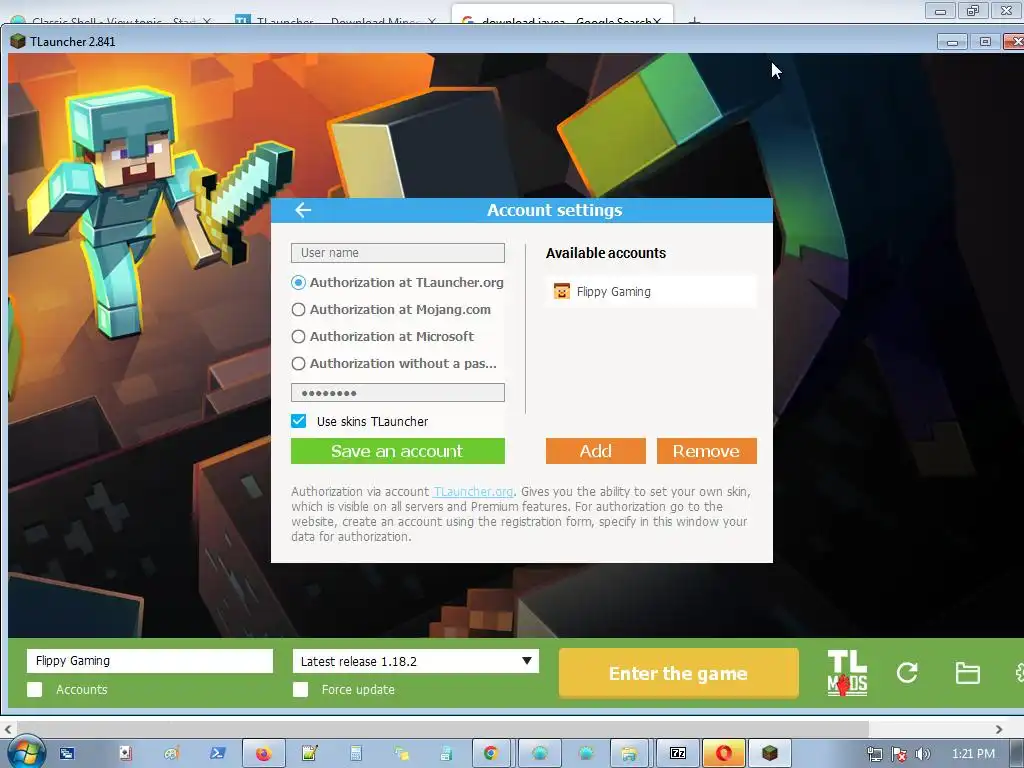
Task: Click the horizontal scrollbar left arrow
Action: 8,729
